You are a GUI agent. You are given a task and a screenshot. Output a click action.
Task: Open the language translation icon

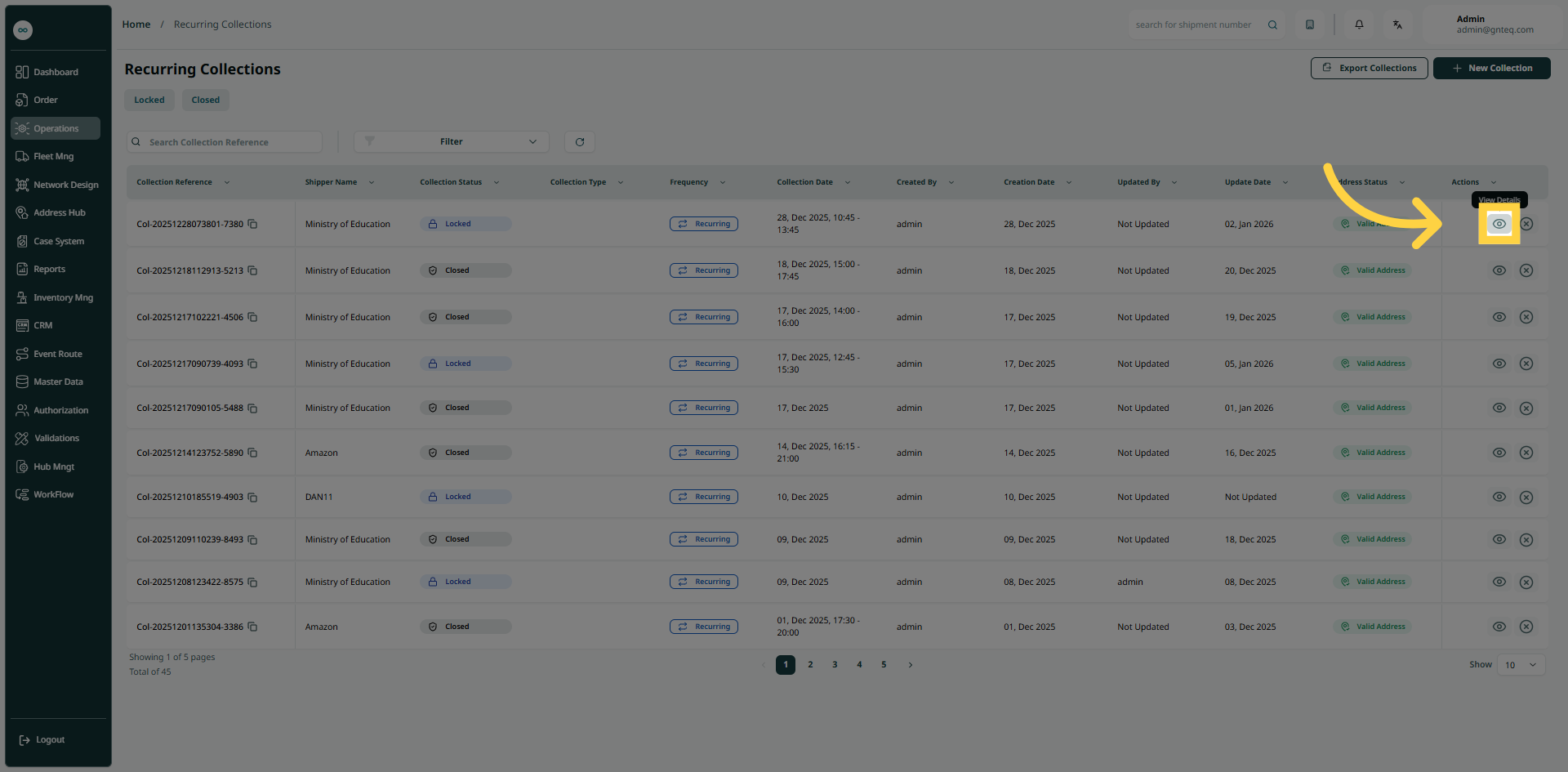[1397, 25]
